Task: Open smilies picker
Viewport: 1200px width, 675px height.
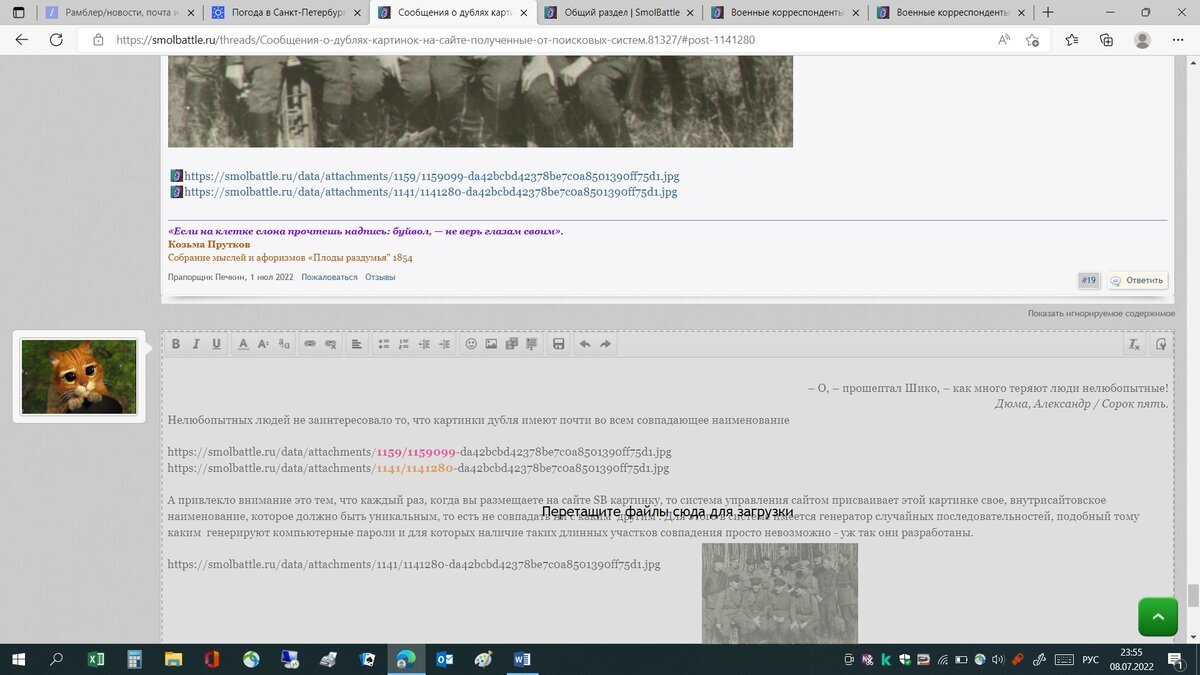Action: tap(471, 344)
